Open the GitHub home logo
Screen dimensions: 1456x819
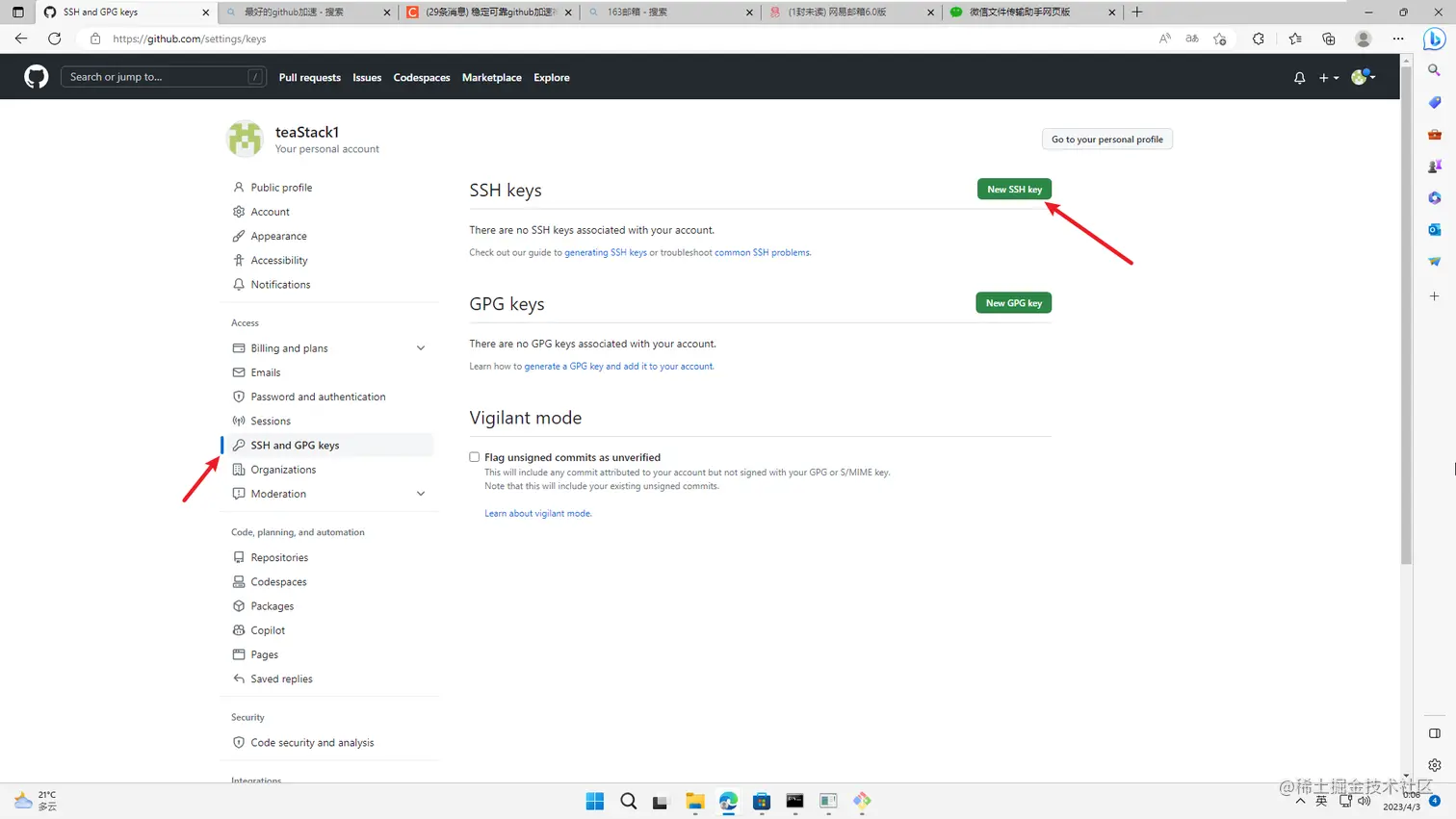pyautogui.click(x=36, y=77)
